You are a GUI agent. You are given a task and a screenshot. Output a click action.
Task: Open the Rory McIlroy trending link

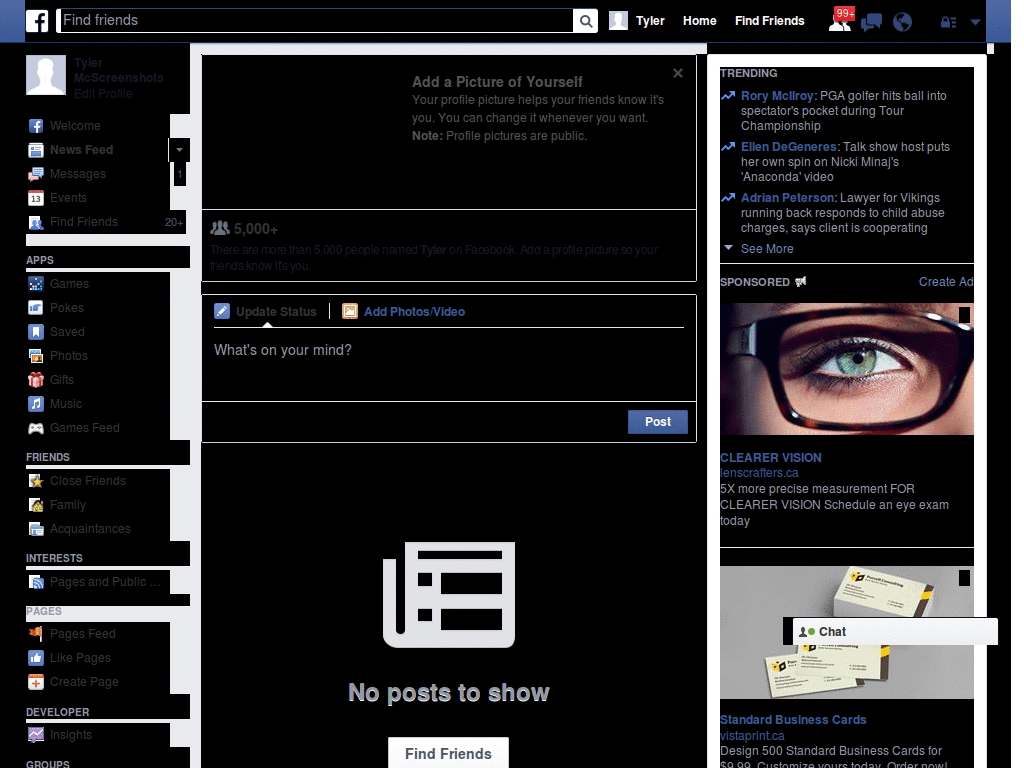click(777, 96)
